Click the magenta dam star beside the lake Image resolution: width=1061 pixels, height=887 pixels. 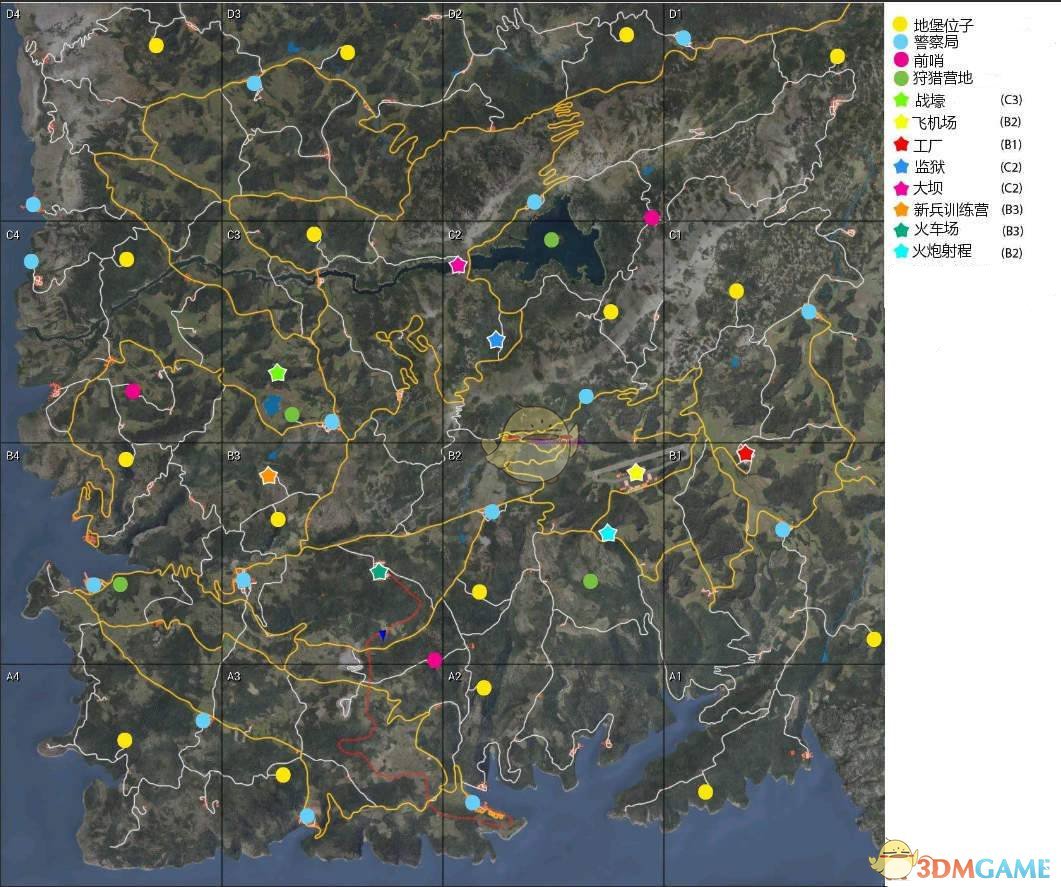(x=458, y=265)
